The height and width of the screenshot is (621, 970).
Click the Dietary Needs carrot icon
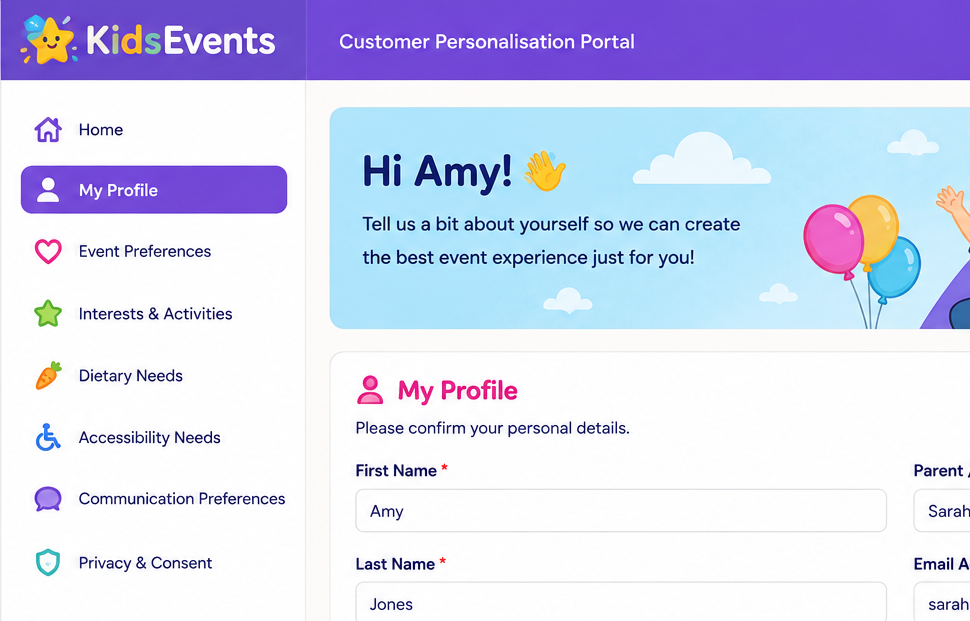tap(48, 375)
